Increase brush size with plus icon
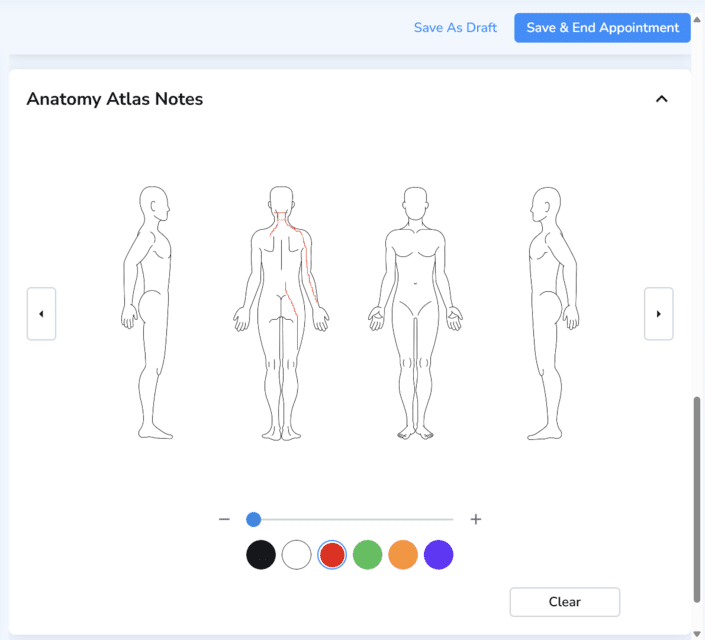 tap(476, 519)
